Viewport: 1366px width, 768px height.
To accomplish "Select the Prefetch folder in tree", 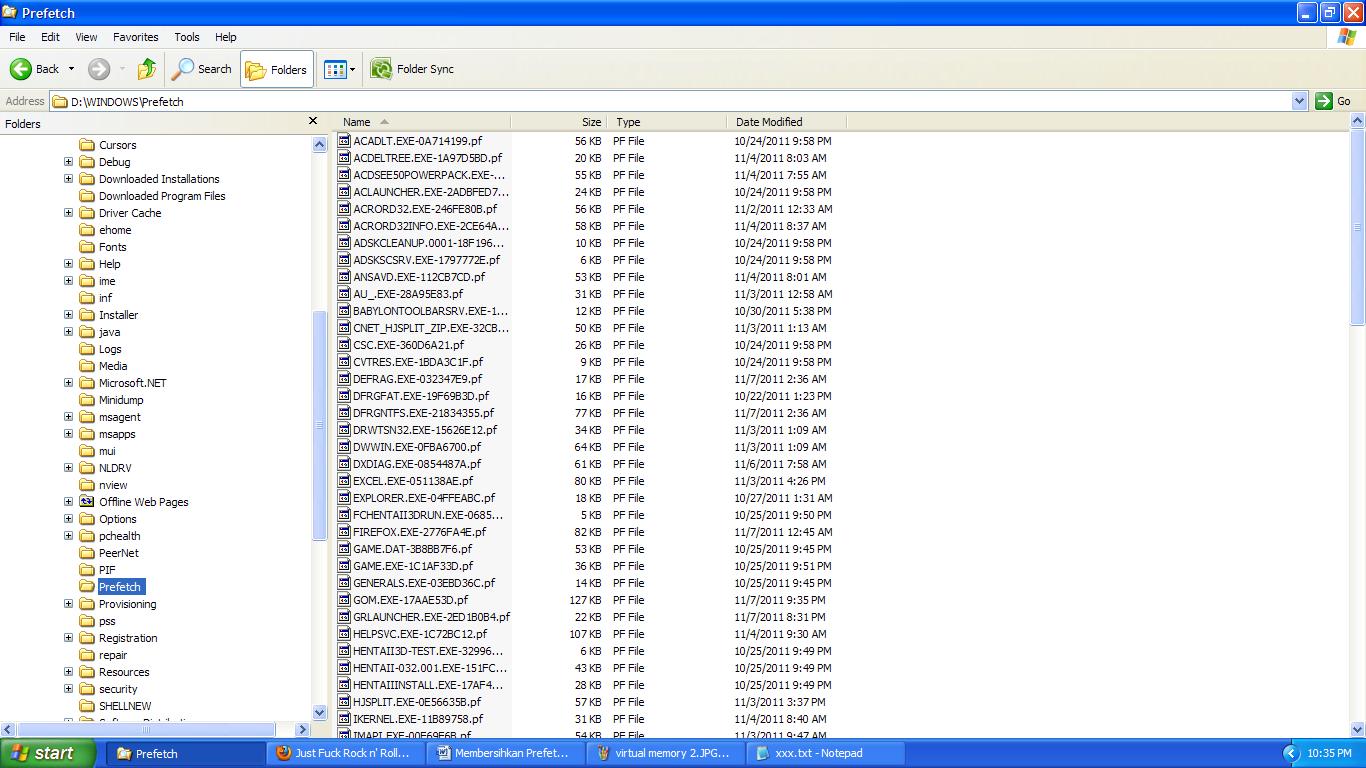I will pos(120,587).
